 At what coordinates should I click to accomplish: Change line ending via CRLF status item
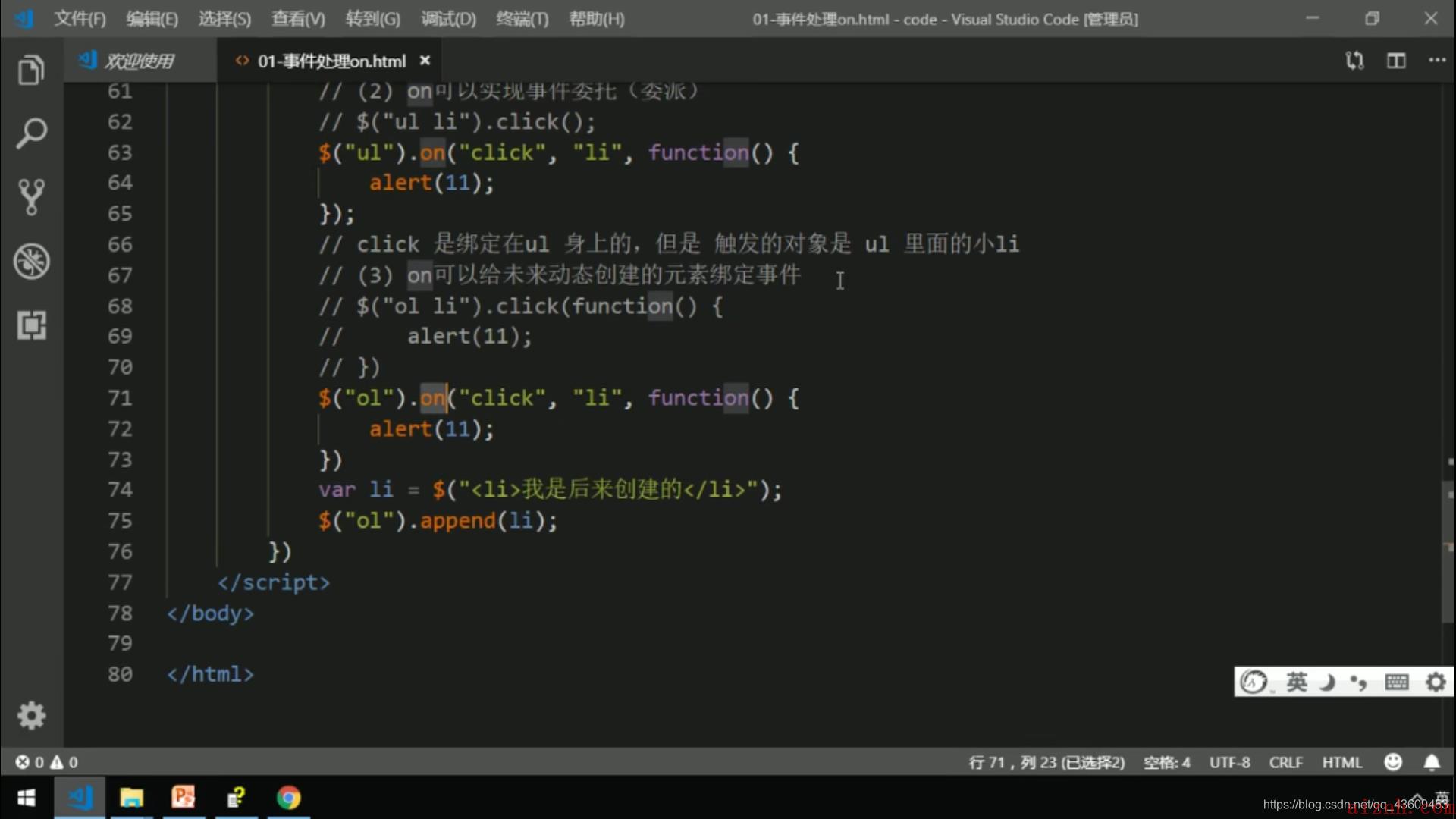pos(1285,762)
